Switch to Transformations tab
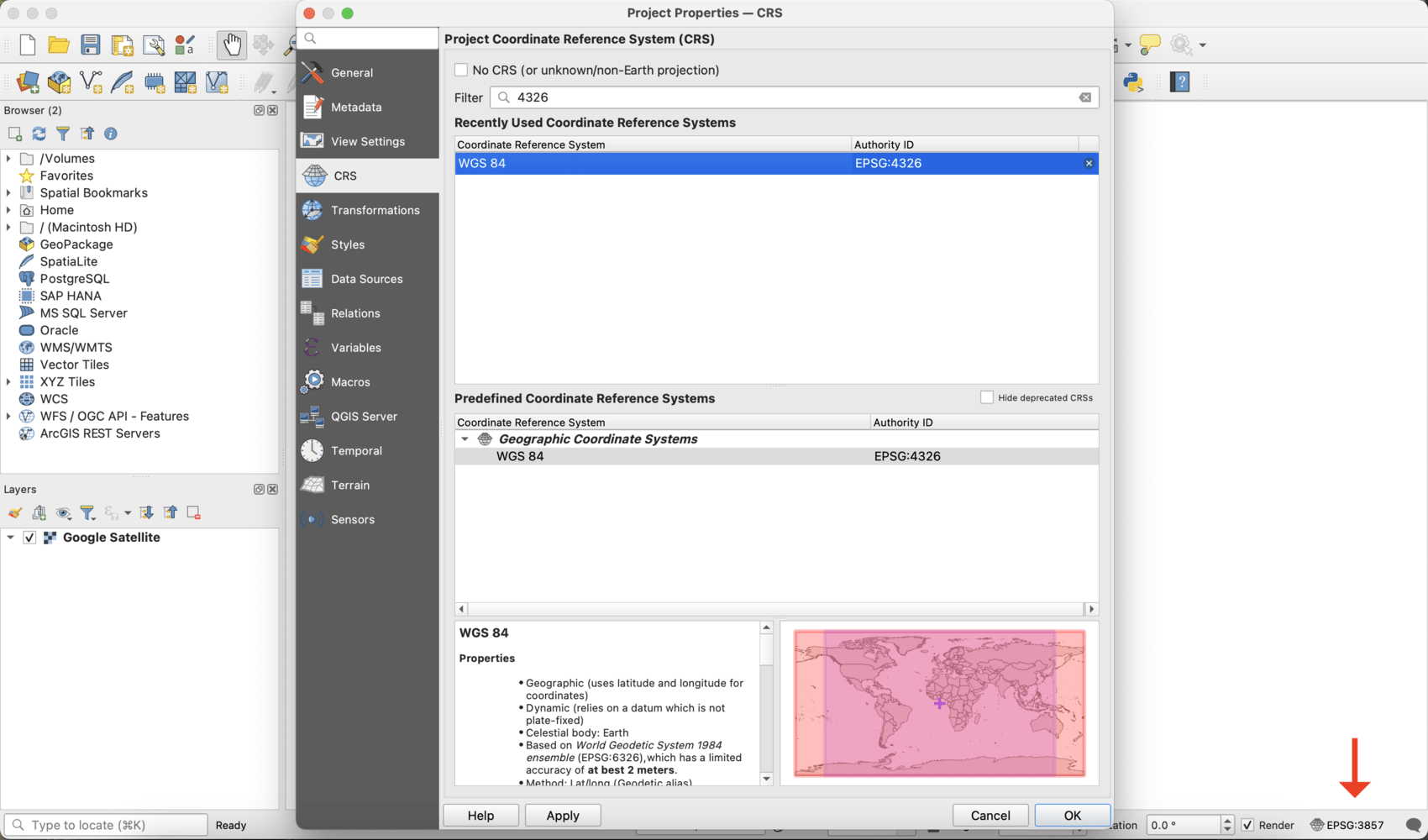The width and height of the screenshot is (1428, 840). tap(367, 210)
